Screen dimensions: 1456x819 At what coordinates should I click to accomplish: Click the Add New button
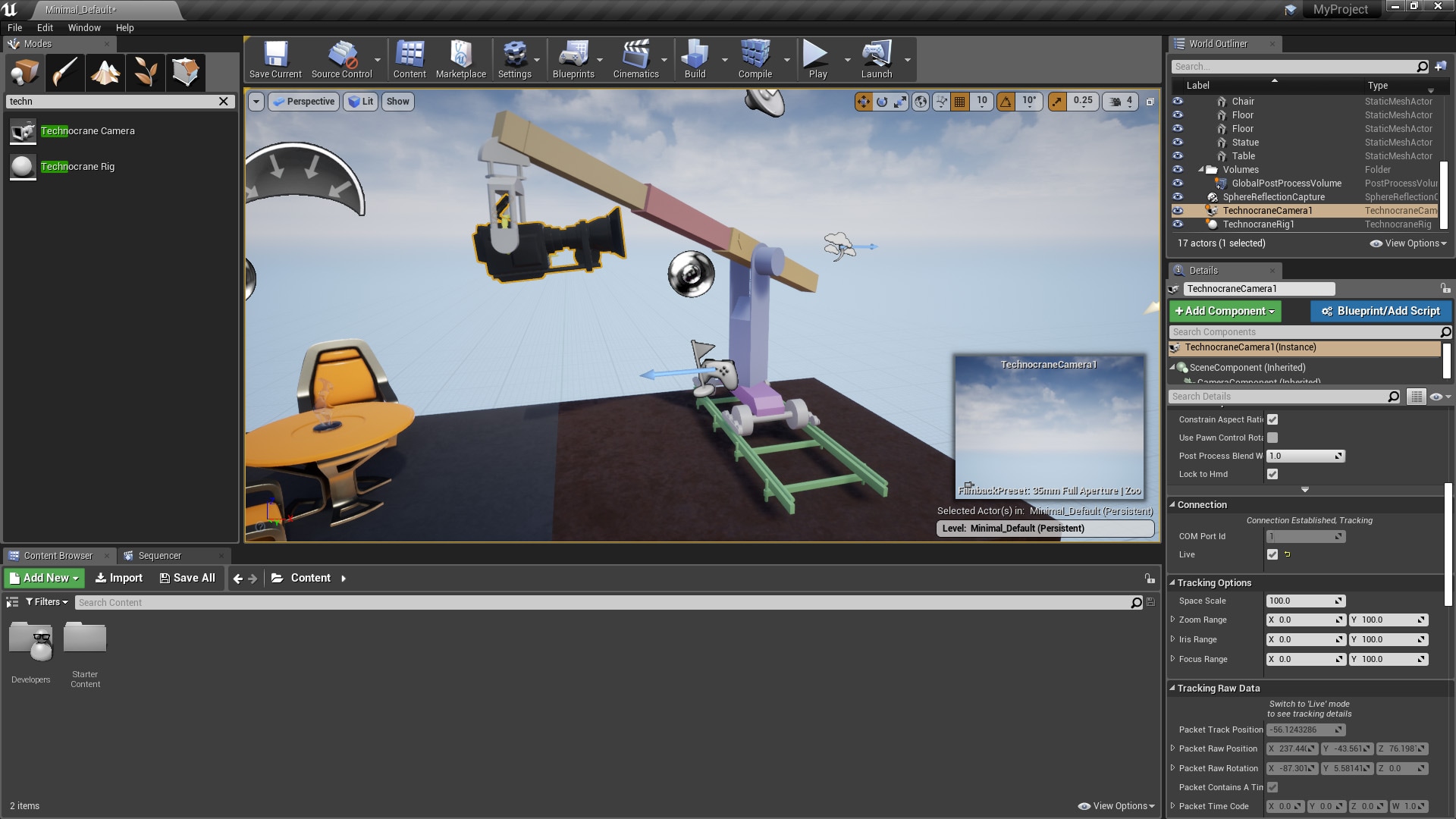click(44, 578)
